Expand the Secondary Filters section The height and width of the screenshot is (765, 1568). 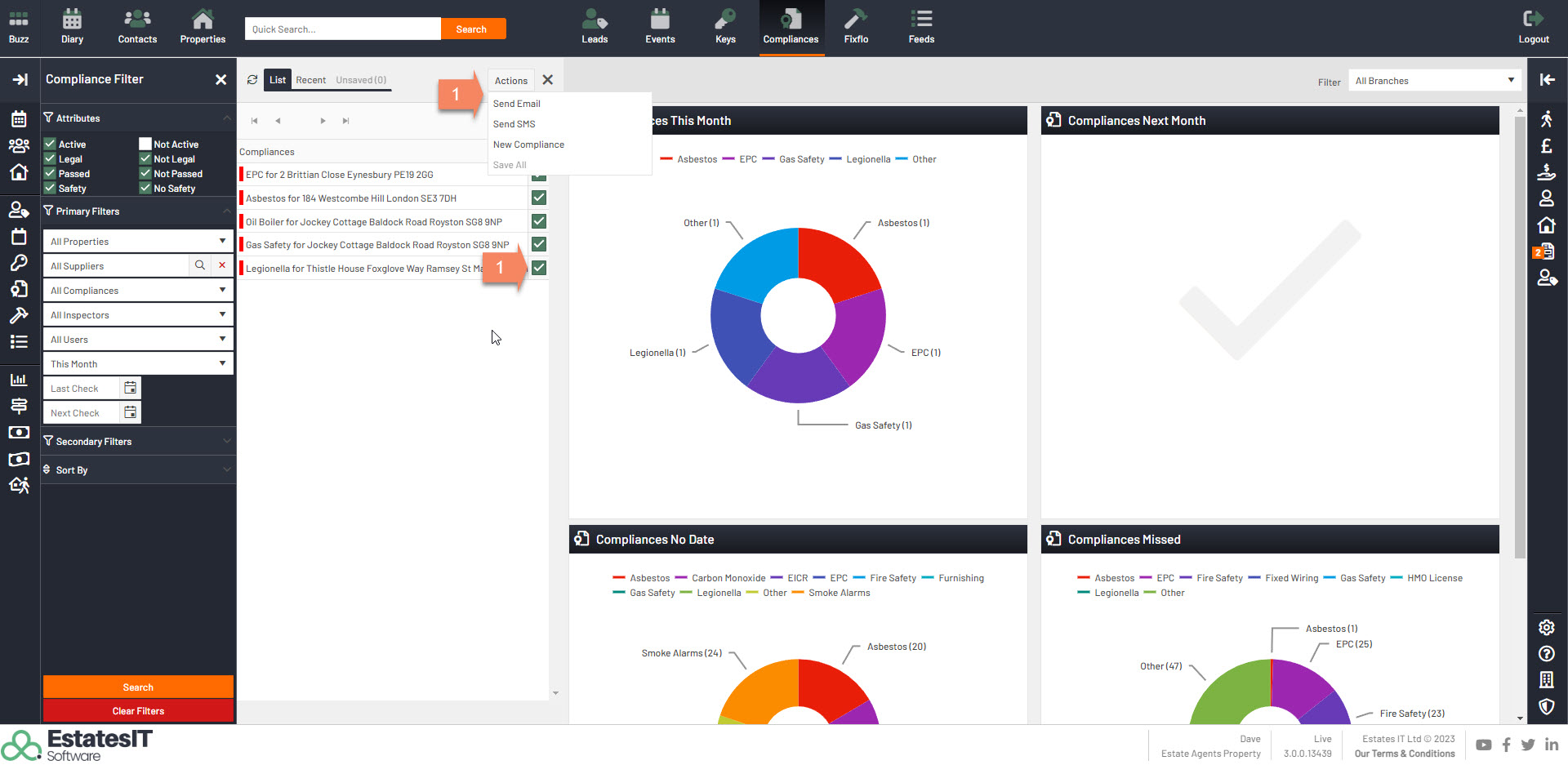(137, 442)
